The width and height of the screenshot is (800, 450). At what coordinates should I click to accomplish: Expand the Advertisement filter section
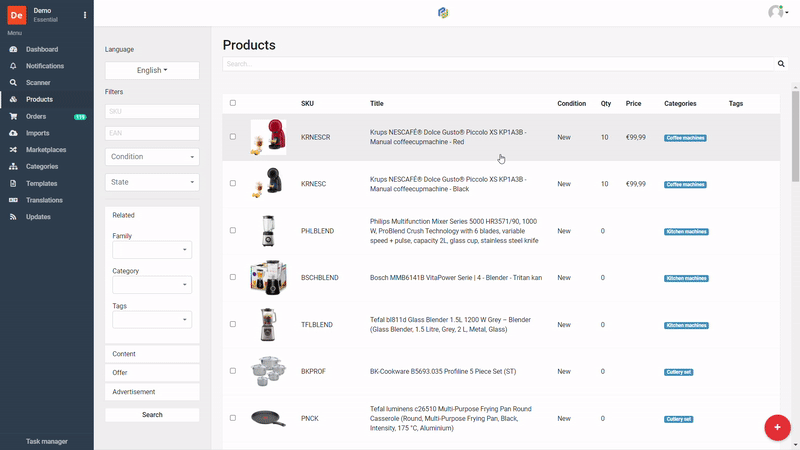pos(152,392)
